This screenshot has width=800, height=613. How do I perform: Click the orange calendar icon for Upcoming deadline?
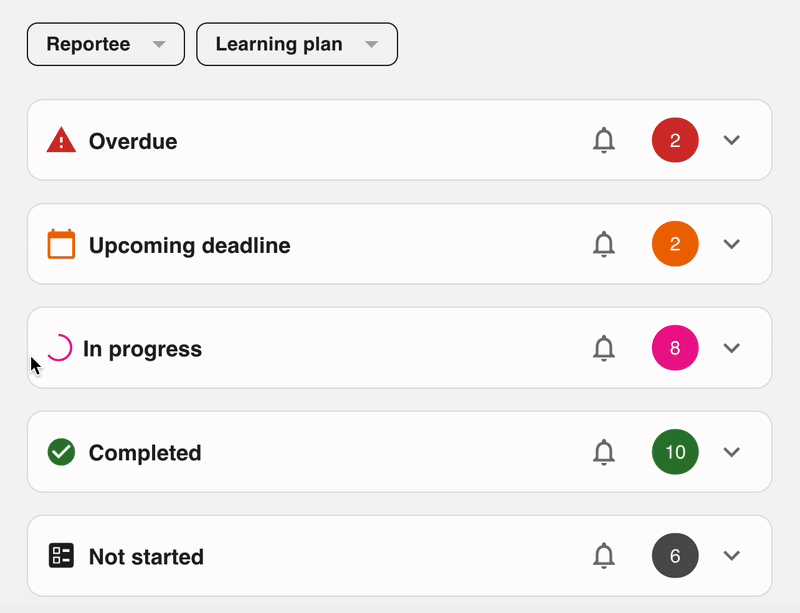(61, 244)
